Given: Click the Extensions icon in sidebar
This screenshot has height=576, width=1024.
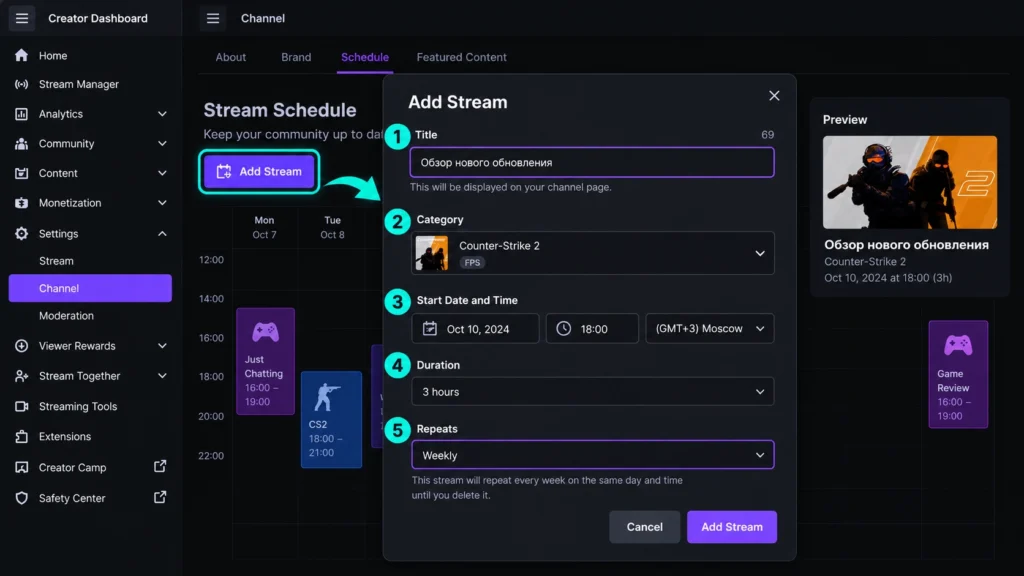Looking at the screenshot, I should pos(22,436).
